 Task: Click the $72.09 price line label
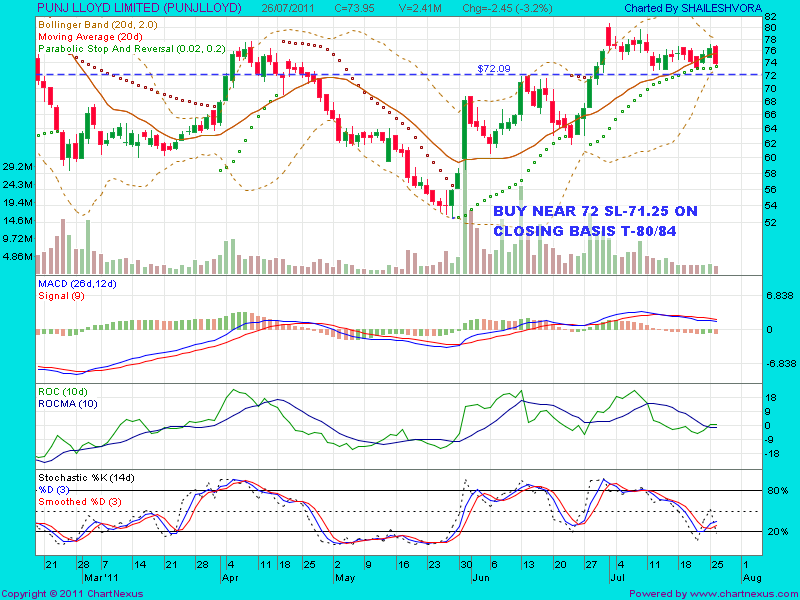tap(492, 68)
